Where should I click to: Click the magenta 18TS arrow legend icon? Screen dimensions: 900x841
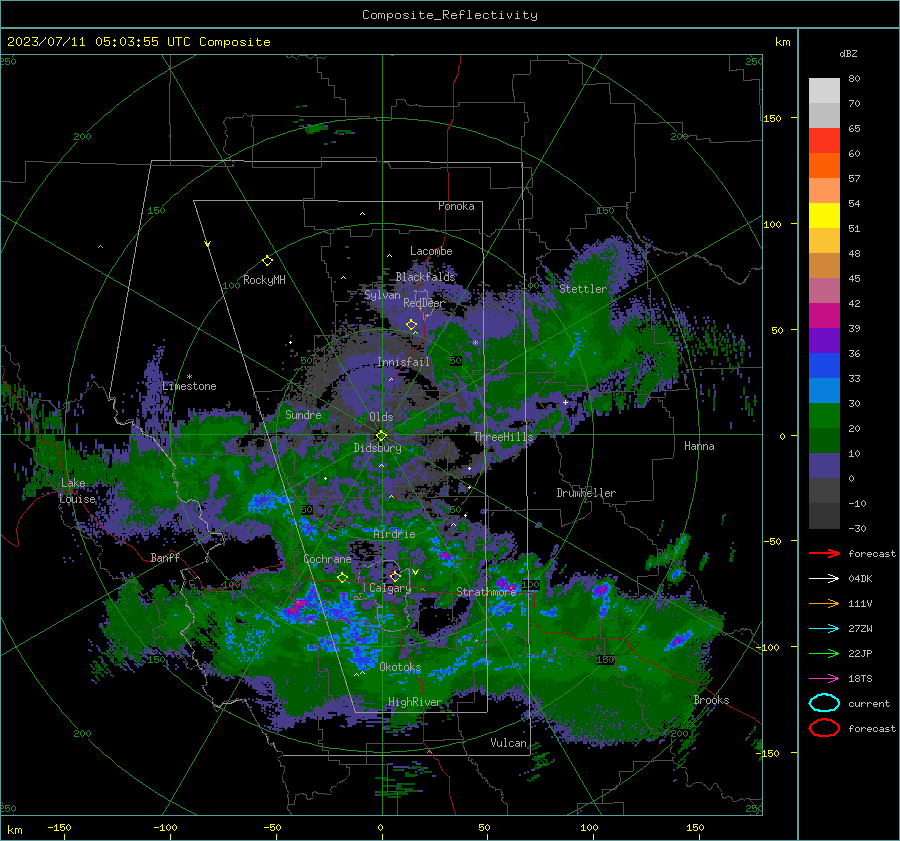(824, 679)
